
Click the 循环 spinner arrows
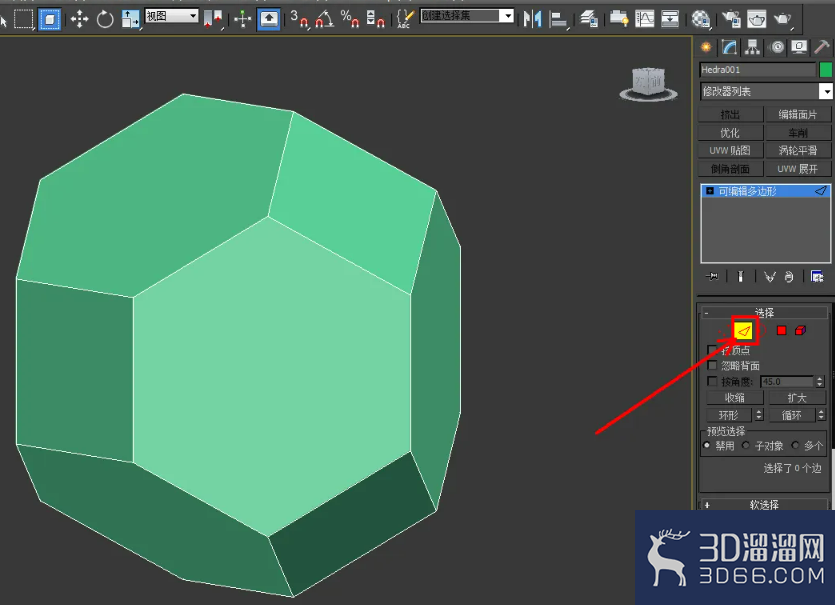click(x=821, y=415)
